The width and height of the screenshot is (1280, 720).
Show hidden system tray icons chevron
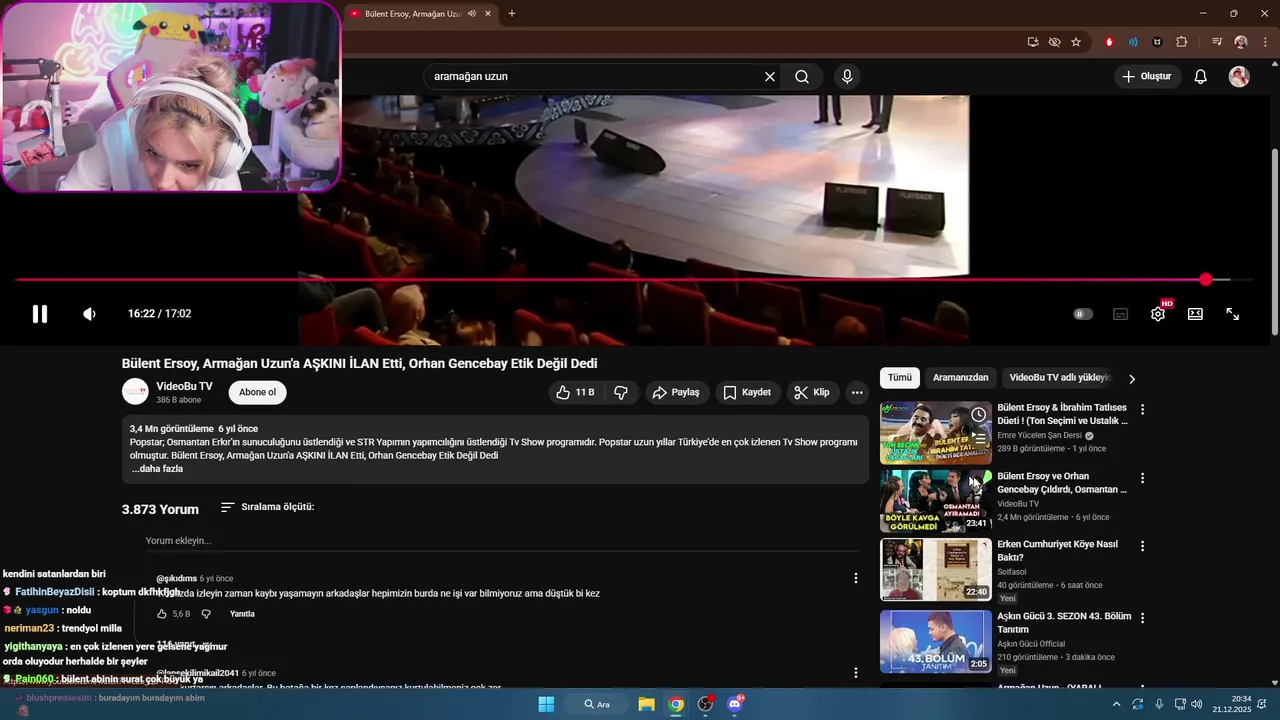tap(1116, 704)
